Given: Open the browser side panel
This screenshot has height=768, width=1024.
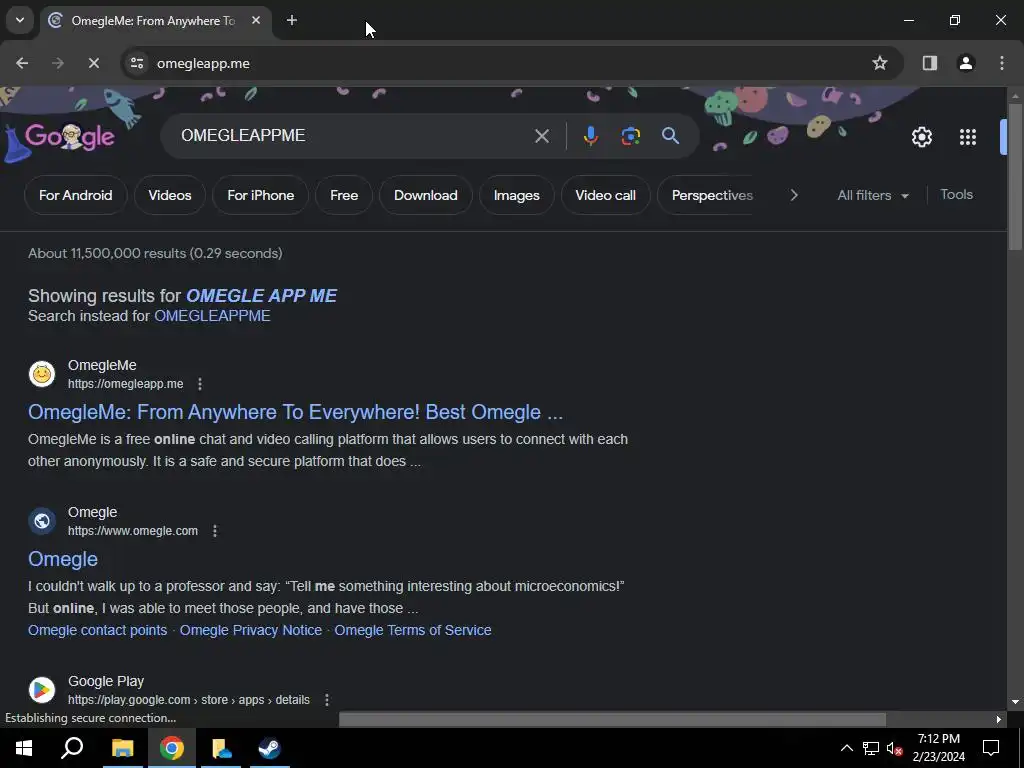Looking at the screenshot, I should click(929, 63).
